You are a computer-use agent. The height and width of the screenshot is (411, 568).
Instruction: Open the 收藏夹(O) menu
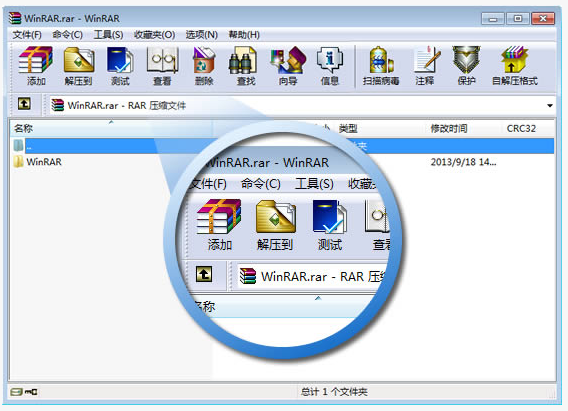pyautogui.click(x=154, y=35)
